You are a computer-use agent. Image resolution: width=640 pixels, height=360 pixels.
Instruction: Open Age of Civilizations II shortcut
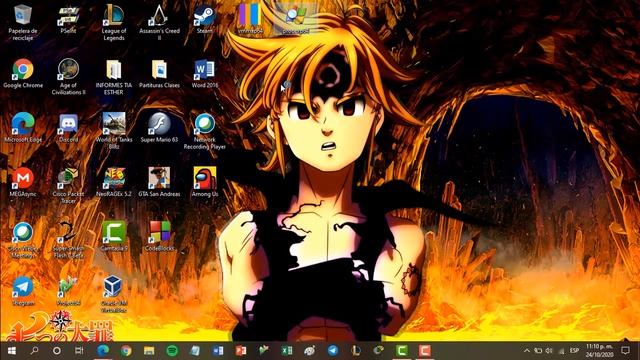pyautogui.click(x=68, y=77)
